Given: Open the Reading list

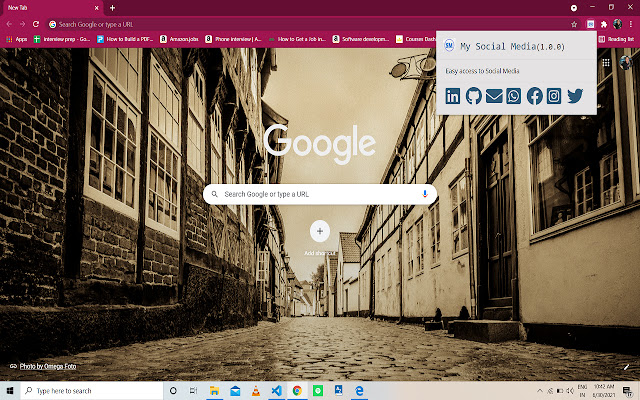Looking at the screenshot, I should [x=616, y=39].
